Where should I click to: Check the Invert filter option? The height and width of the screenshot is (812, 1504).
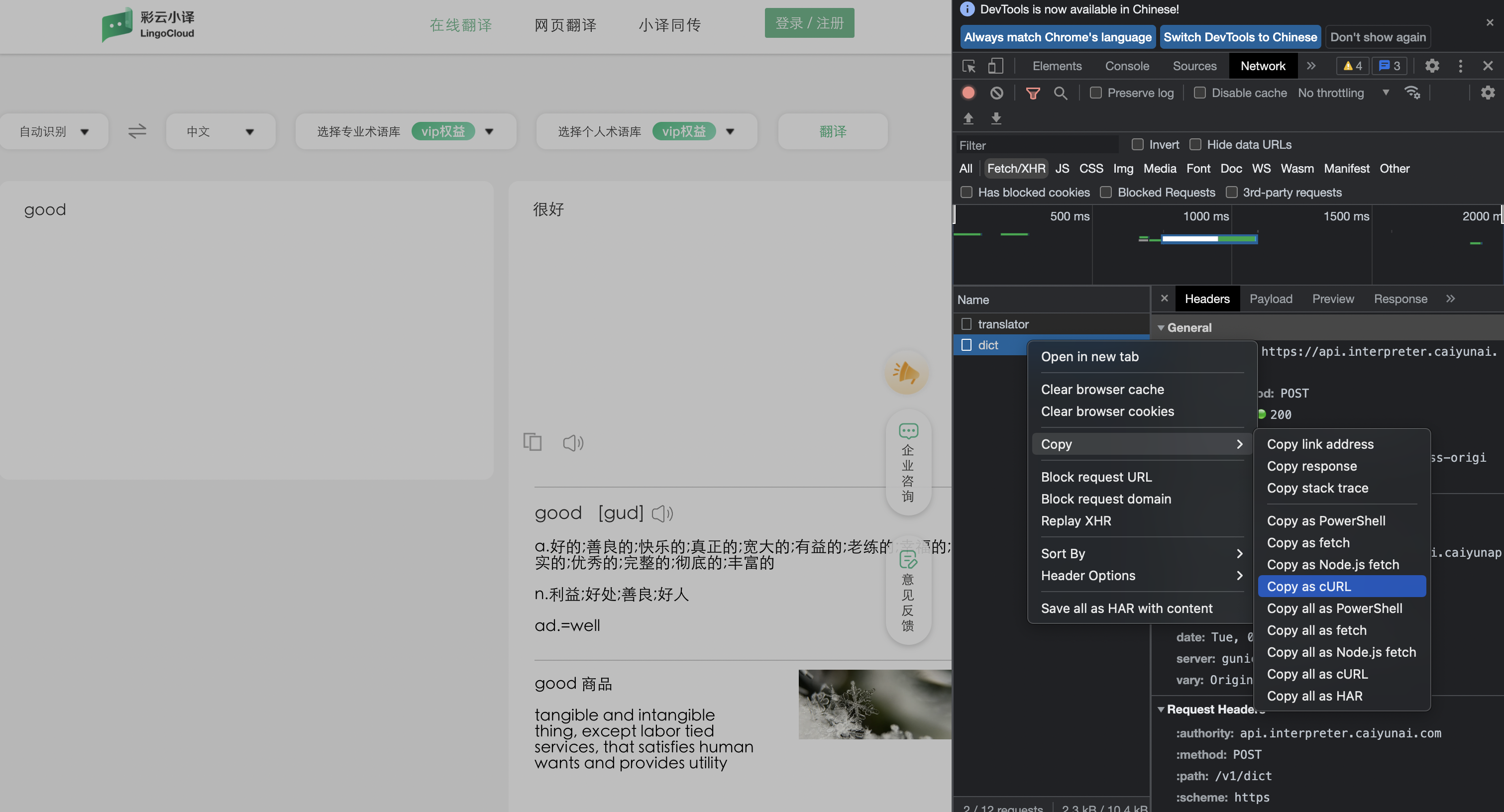pyautogui.click(x=1137, y=144)
